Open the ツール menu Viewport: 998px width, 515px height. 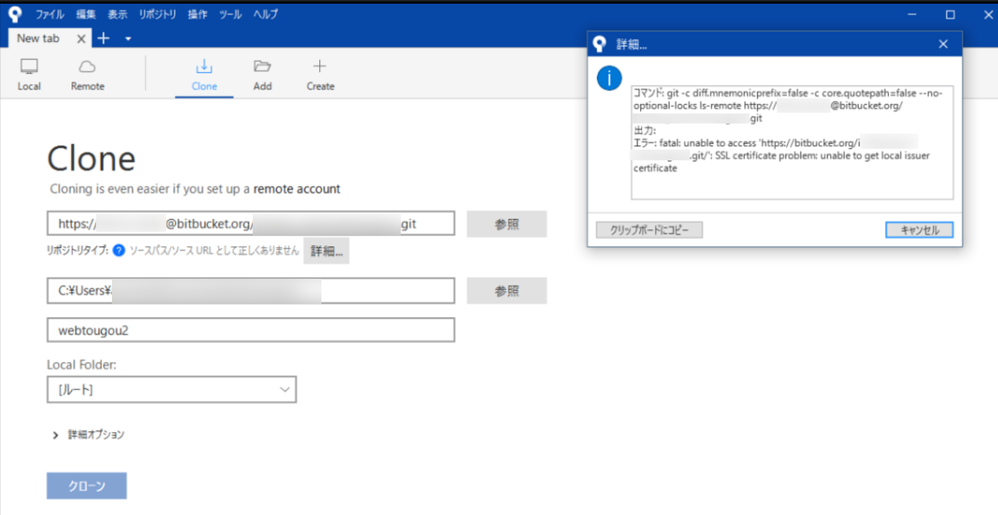pyautogui.click(x=230, y=14)
